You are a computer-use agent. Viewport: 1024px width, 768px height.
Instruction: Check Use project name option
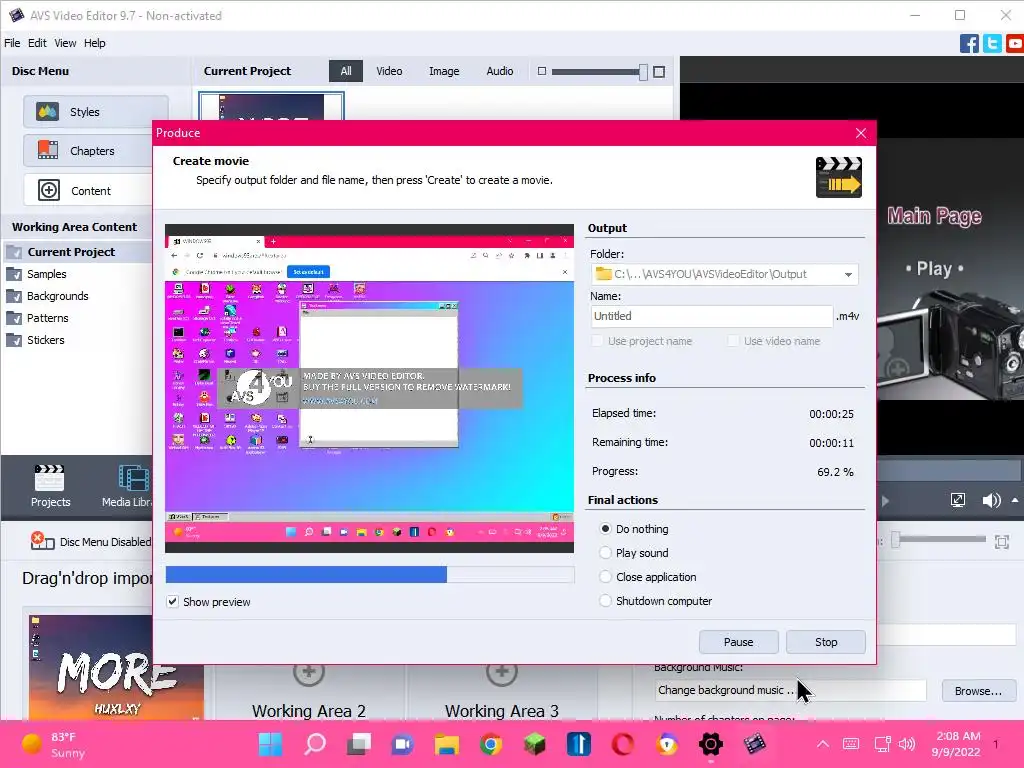(597, 341)
